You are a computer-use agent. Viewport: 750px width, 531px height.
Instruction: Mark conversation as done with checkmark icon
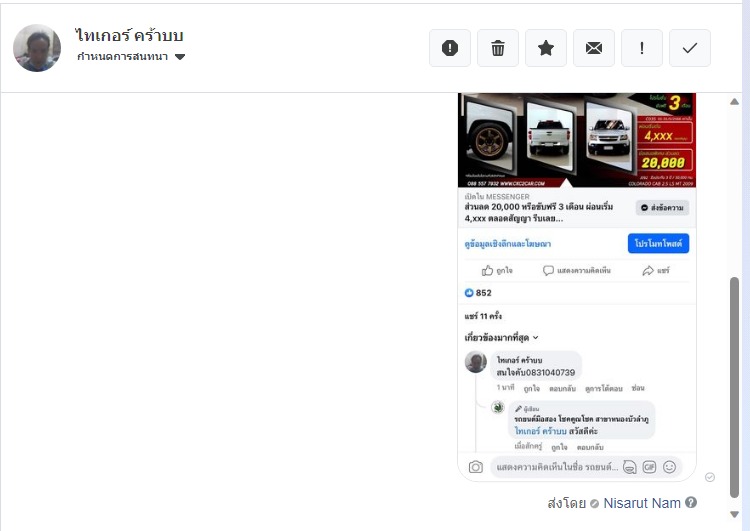click(x=689, y=48)
